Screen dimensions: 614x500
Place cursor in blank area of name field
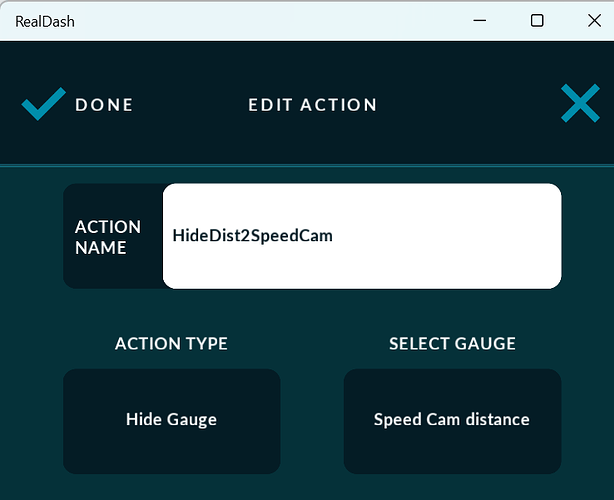tap(446, 236)
